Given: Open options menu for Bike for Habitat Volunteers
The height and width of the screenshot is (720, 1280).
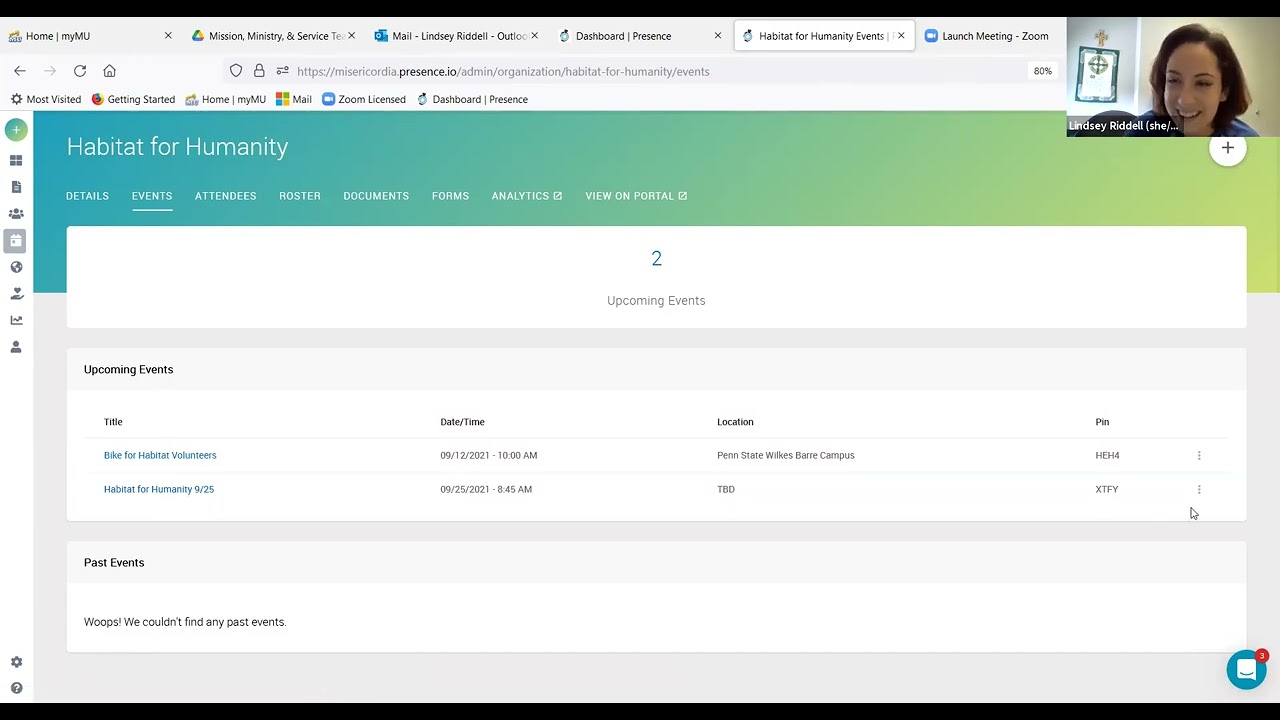Looking at the screenshot, I should pyautogui.click(x=1199, y=455).
